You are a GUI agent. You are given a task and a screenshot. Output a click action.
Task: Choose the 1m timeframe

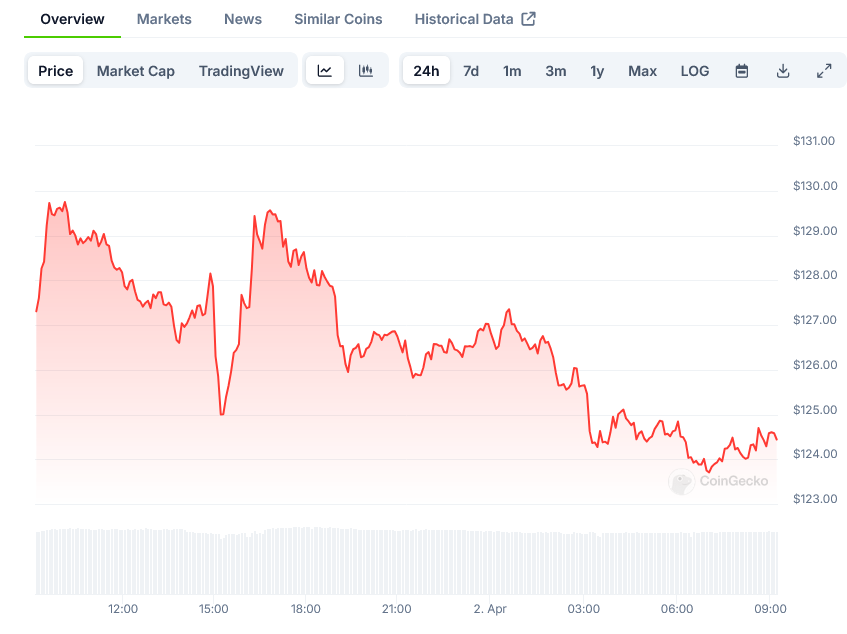(x=511, y=70)
